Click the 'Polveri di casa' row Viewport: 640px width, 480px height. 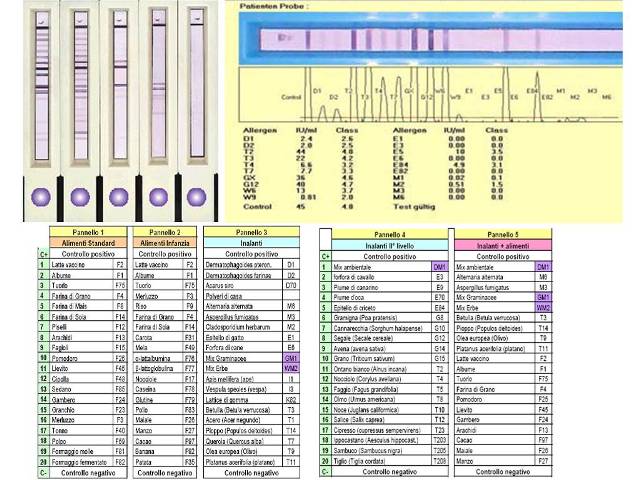(251, 296)
